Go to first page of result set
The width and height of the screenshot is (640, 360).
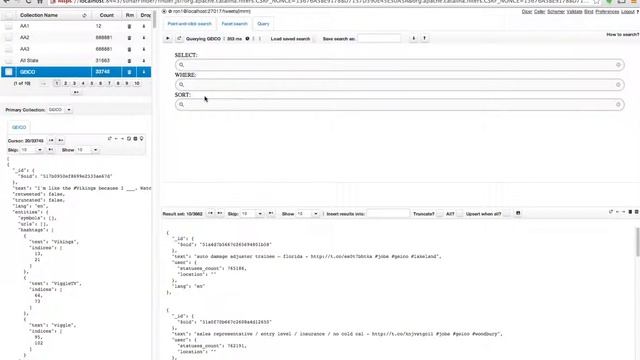point(210,213)
